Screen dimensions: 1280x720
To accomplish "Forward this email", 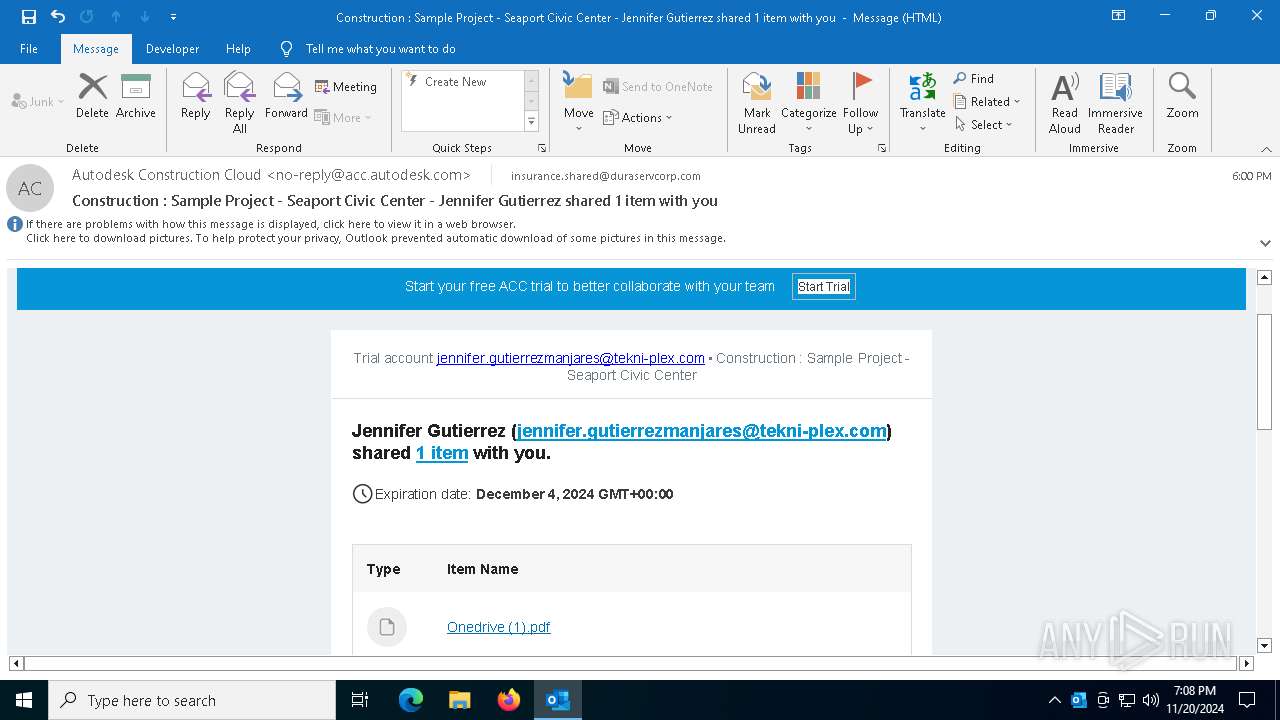I will 286,96.
